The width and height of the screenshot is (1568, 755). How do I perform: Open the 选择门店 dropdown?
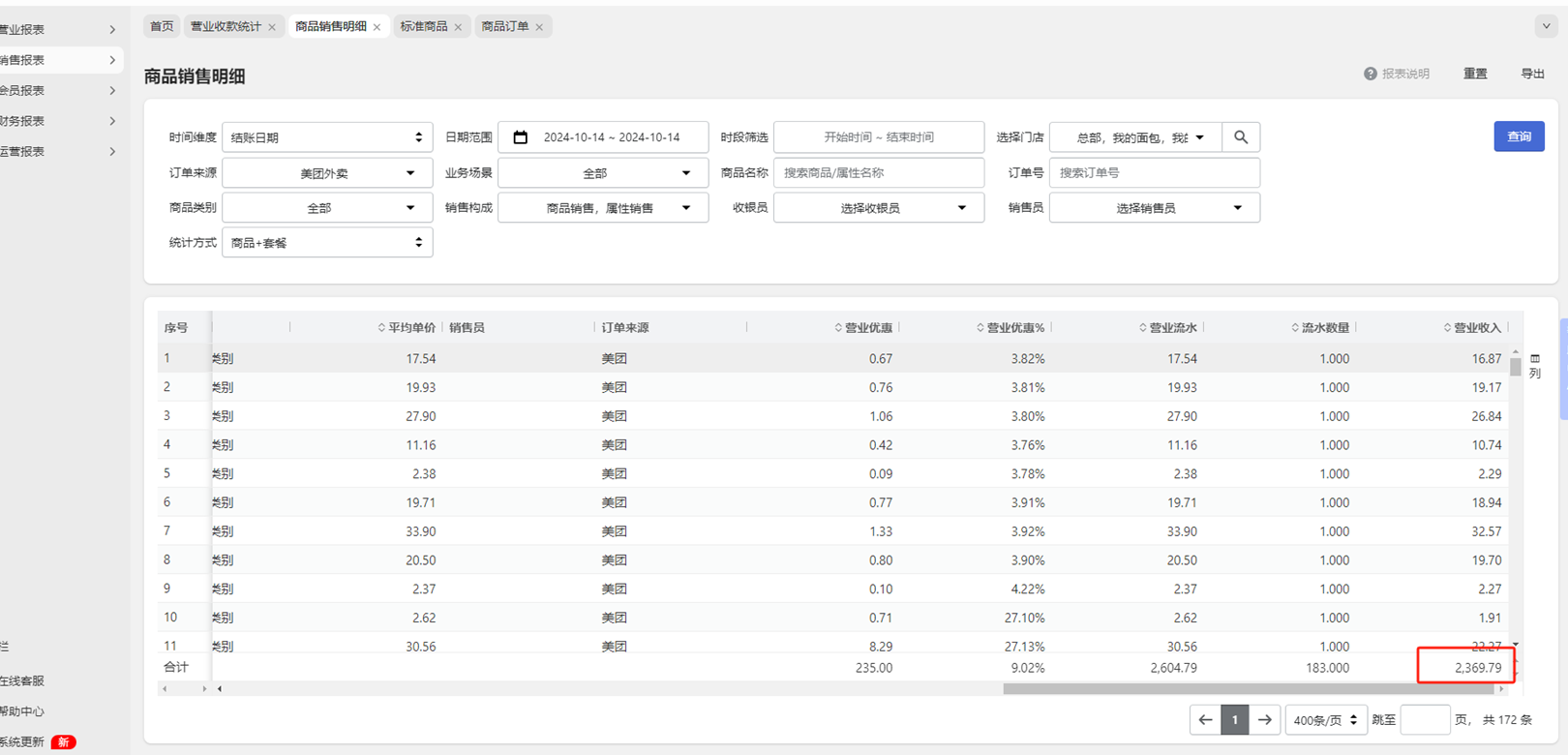click(1135, 137)
